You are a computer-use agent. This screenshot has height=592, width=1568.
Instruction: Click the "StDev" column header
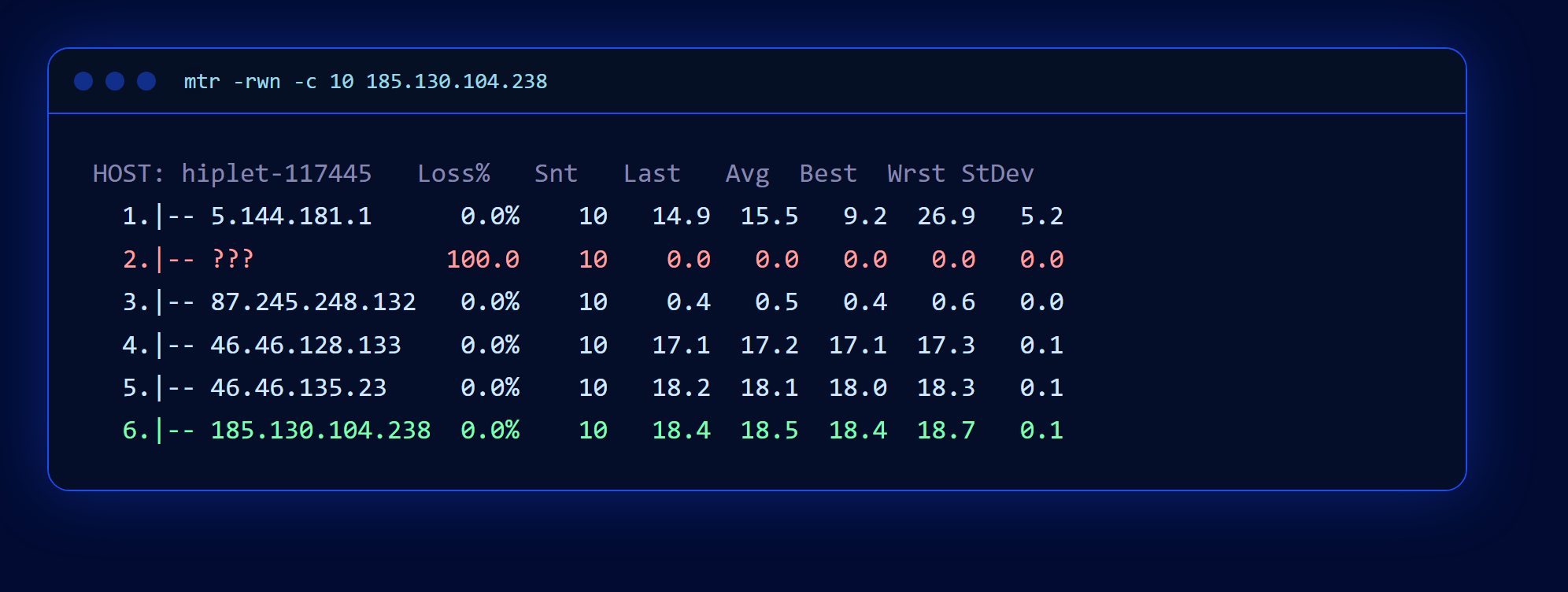tap(997, 173)
